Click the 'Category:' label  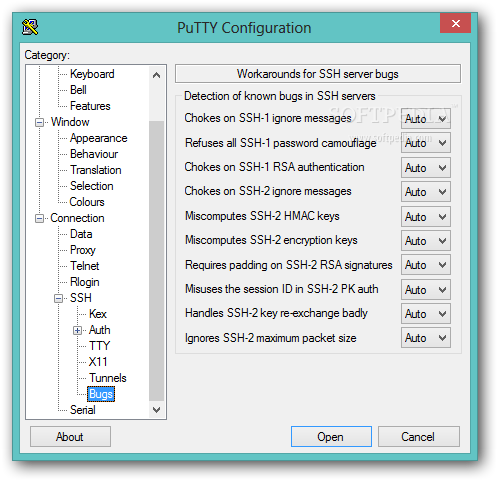tap(47, 55)
